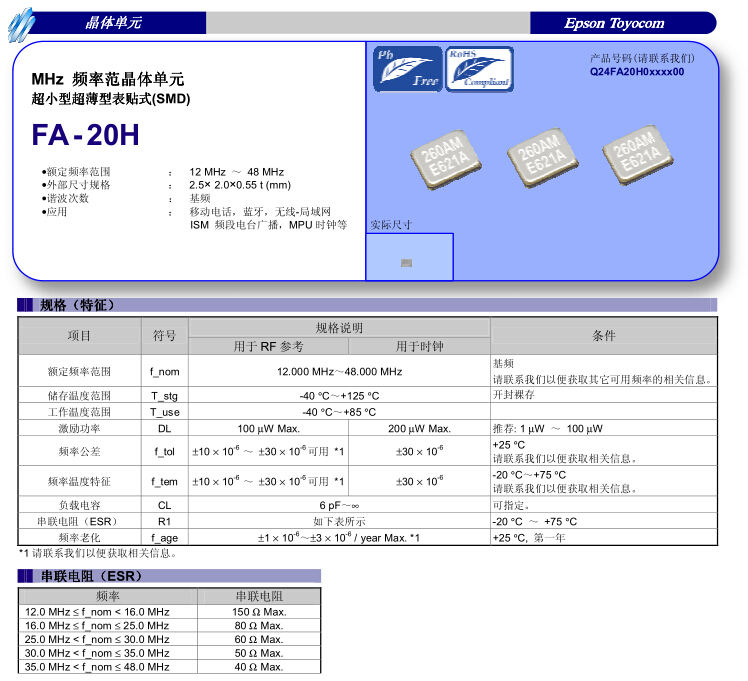The width and height of the screenshot is (748, 681).
Task: Click the tiny actual-size chip thumbnail
Action: (406, 262)
